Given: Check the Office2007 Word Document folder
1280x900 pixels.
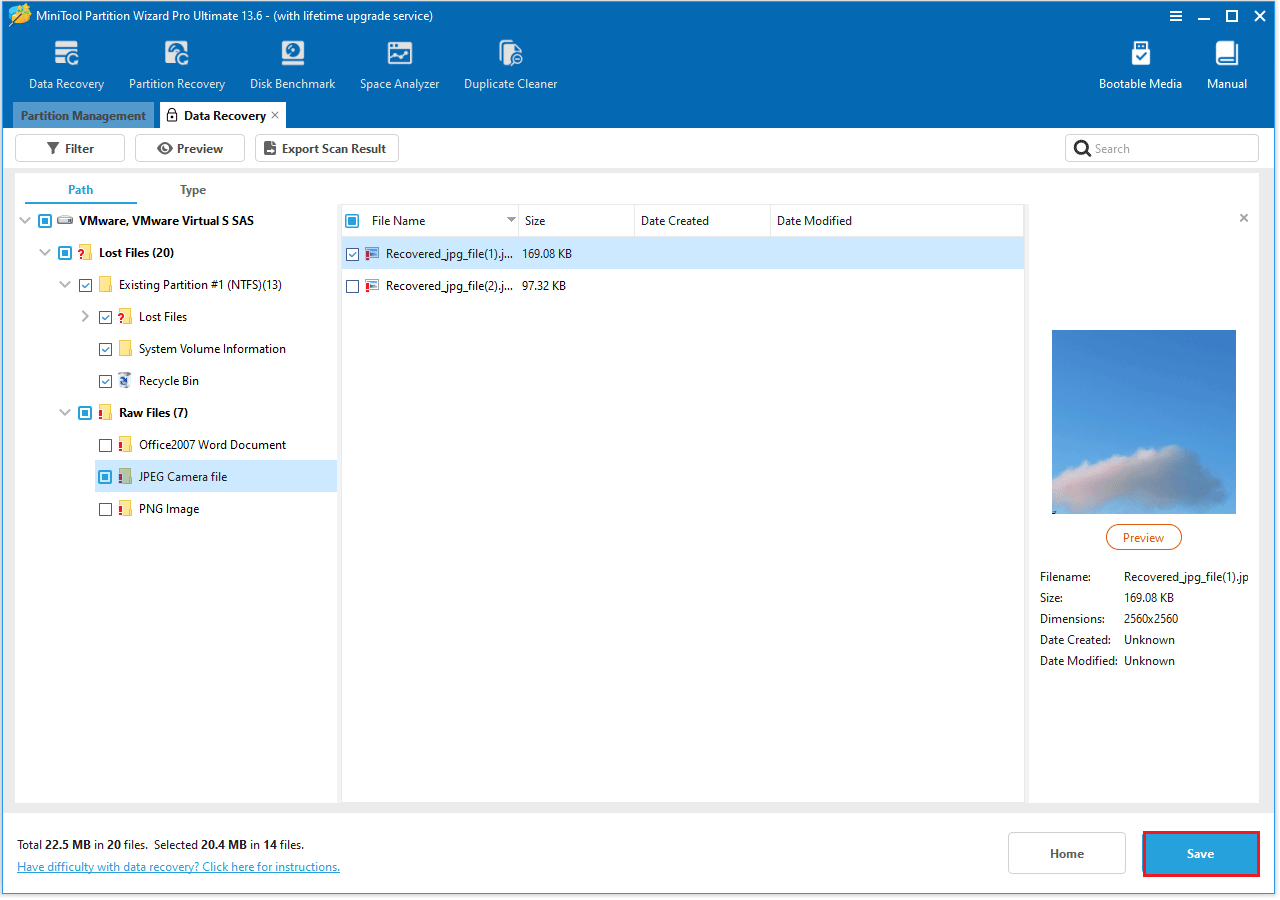Looking at the screenshot, I should pyautogui.click(x=105, y=444).
